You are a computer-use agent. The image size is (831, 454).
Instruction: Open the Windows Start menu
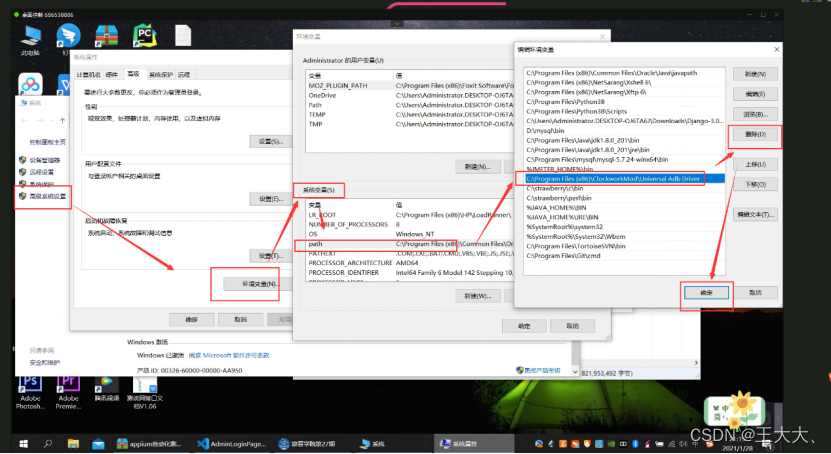[23, 443]
